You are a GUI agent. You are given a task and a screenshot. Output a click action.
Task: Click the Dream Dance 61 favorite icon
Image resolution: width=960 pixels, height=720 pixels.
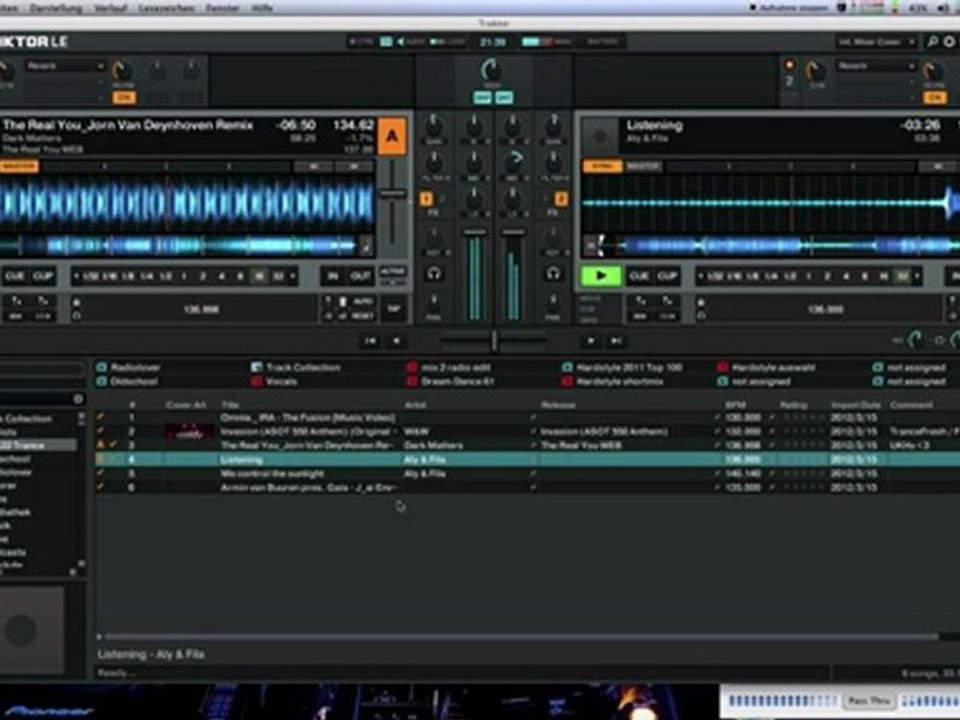[412, 381]
